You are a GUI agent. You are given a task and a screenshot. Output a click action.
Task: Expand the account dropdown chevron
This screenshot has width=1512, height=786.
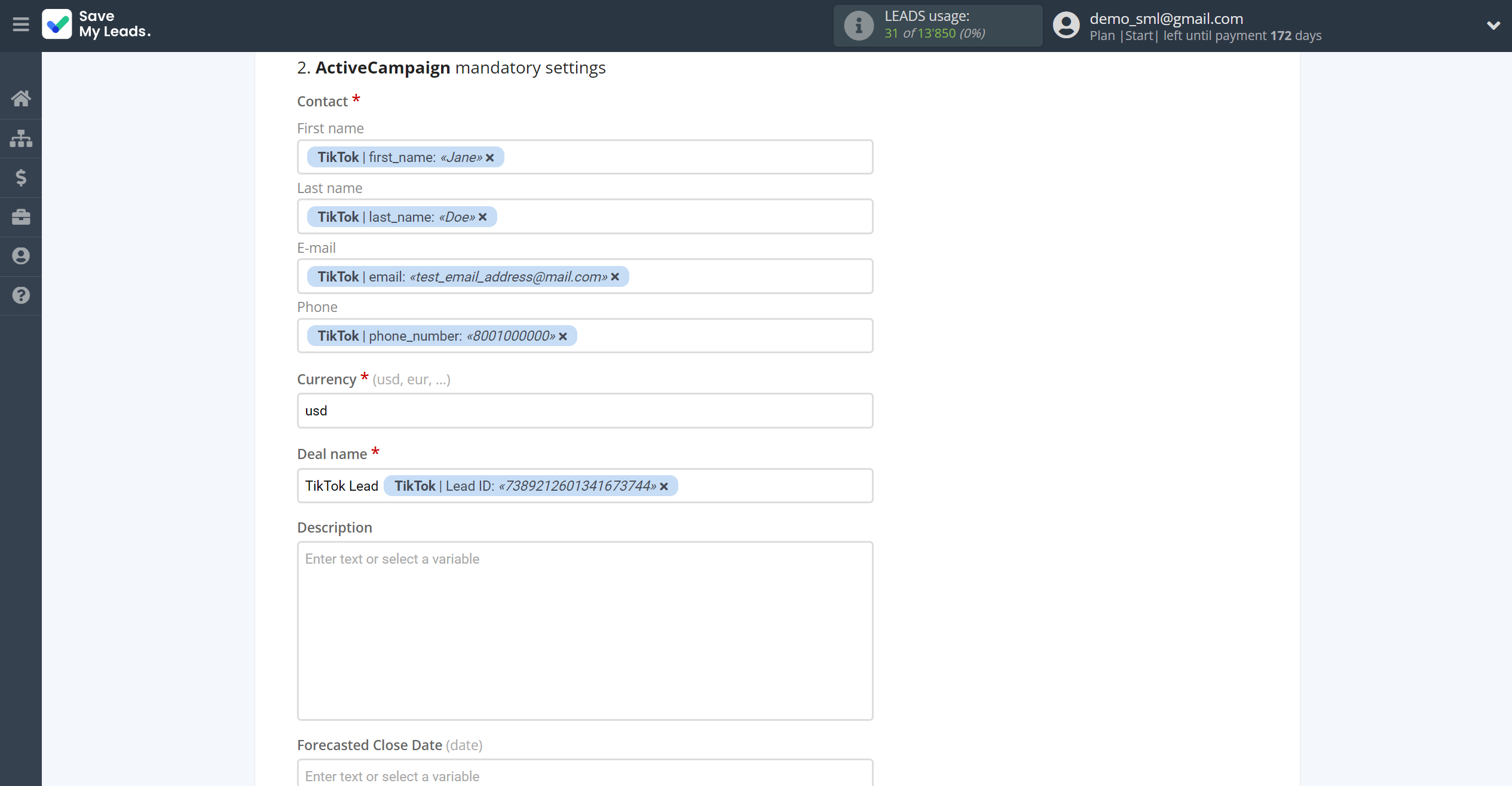pos(1493,26)
